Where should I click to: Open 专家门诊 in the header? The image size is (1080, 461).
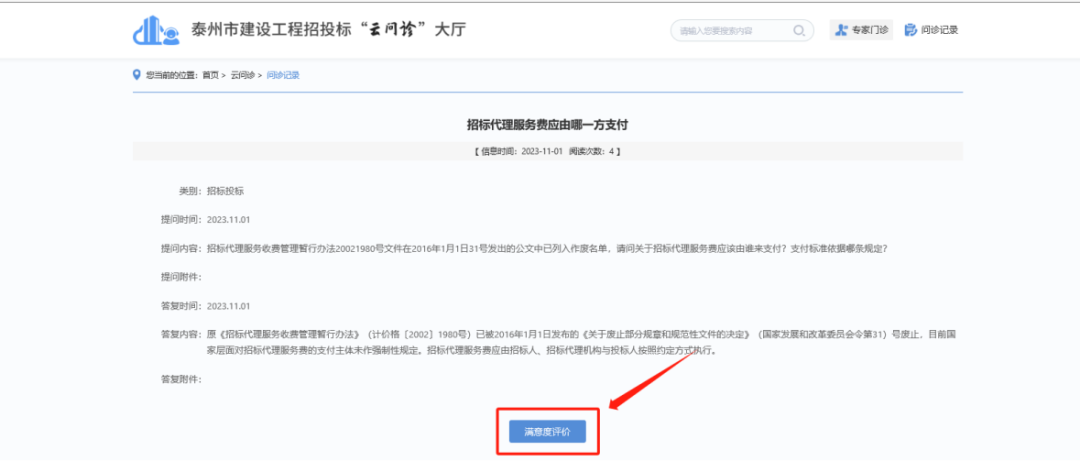pos(862,30)
